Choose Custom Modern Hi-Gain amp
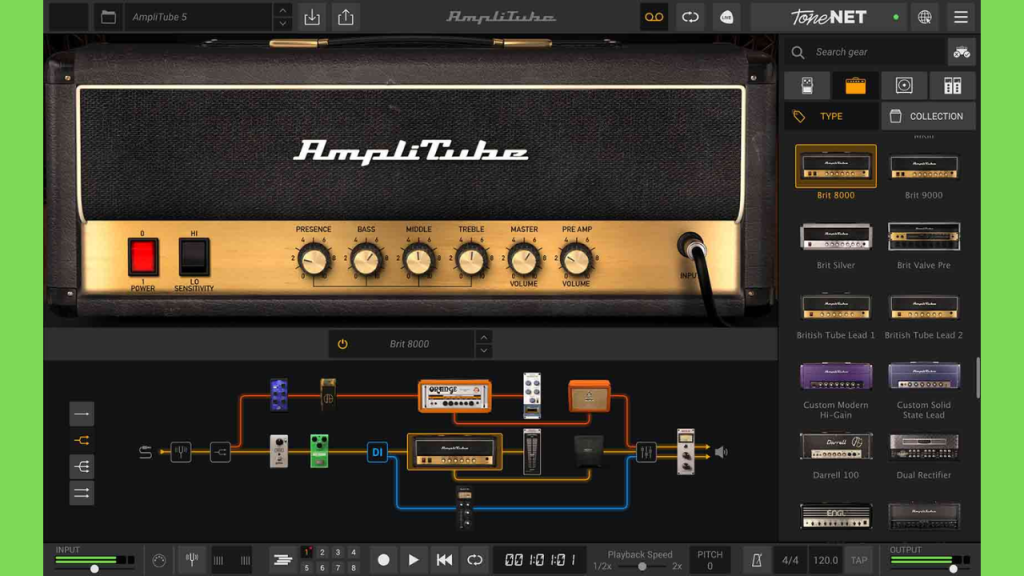Viewport: 1024px width, 576px height. (x=836, y=377)
